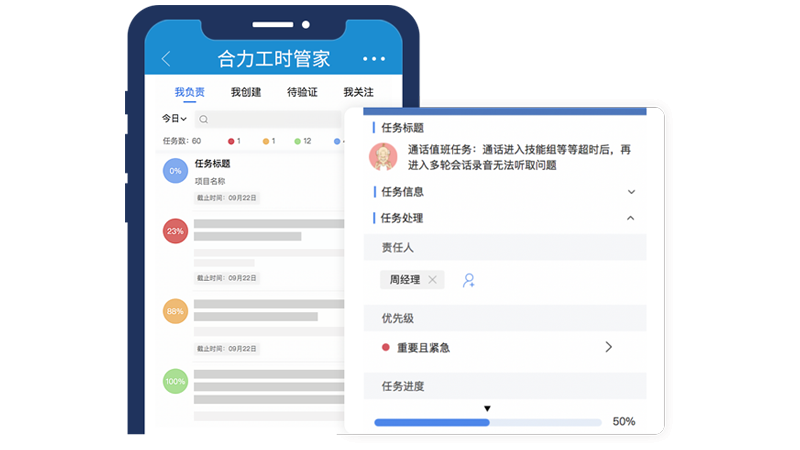800x450 pixels.
Task: Click the task owner avatar image
Action: click(383, 157)
